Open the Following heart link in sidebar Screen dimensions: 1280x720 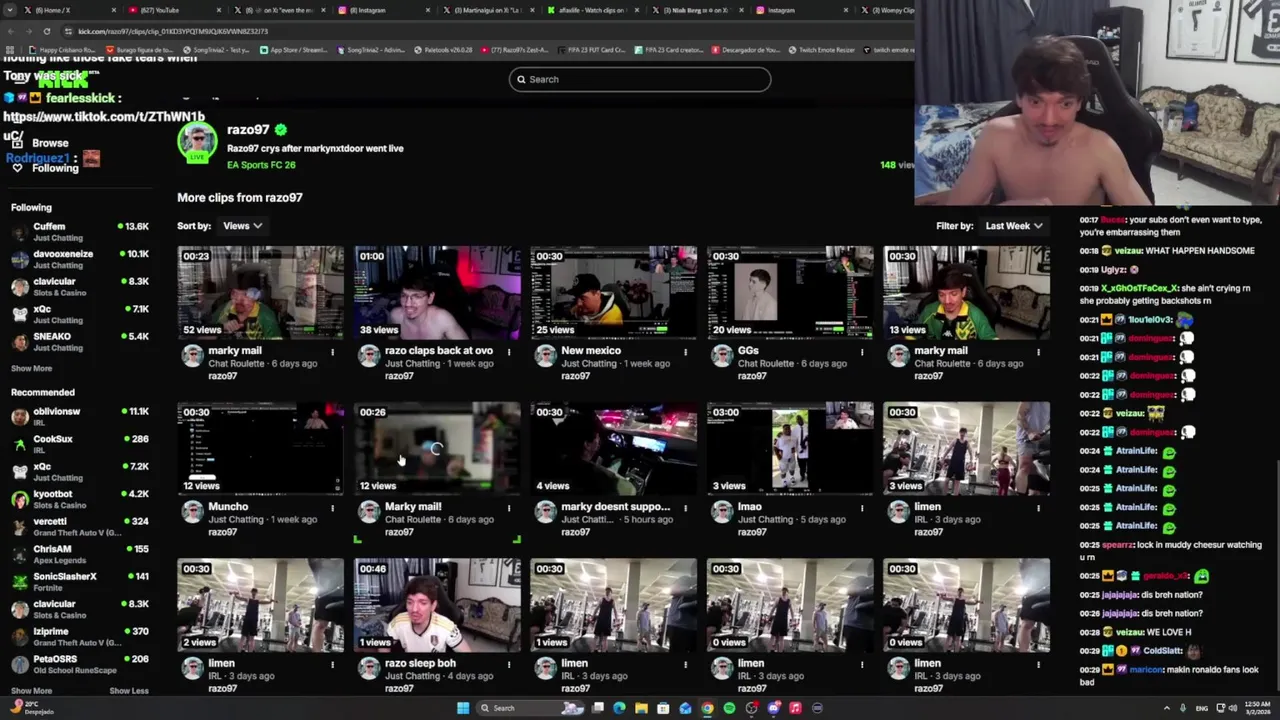coord(46,168)
